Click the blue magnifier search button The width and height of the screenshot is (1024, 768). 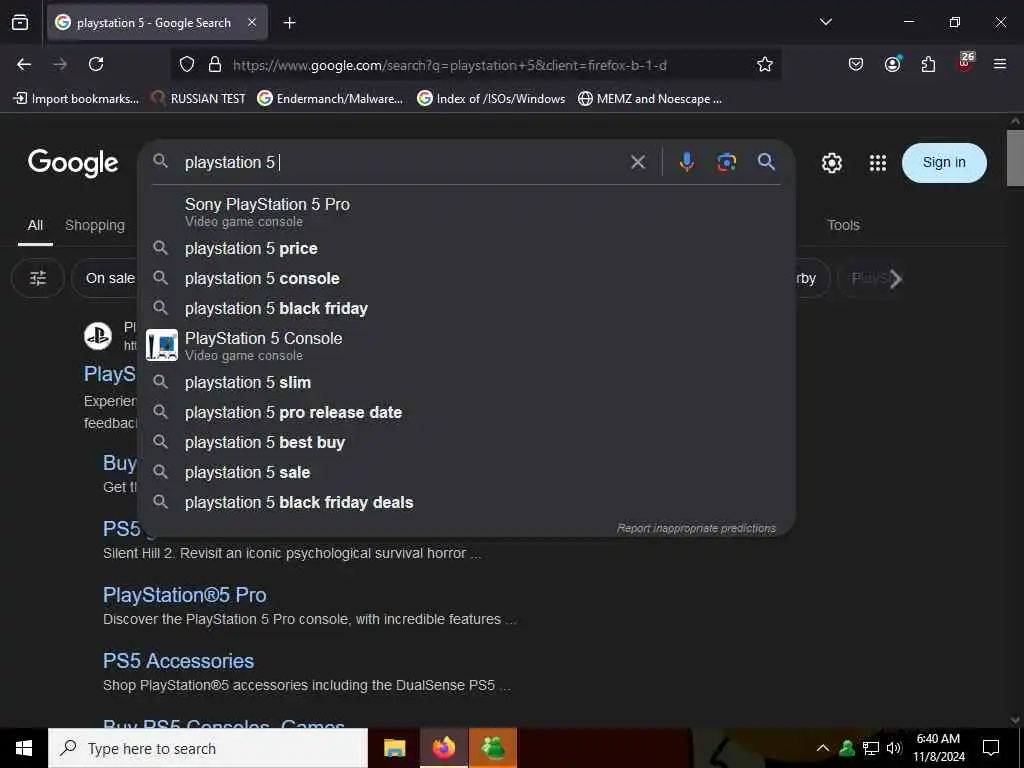tap(767, 162)
